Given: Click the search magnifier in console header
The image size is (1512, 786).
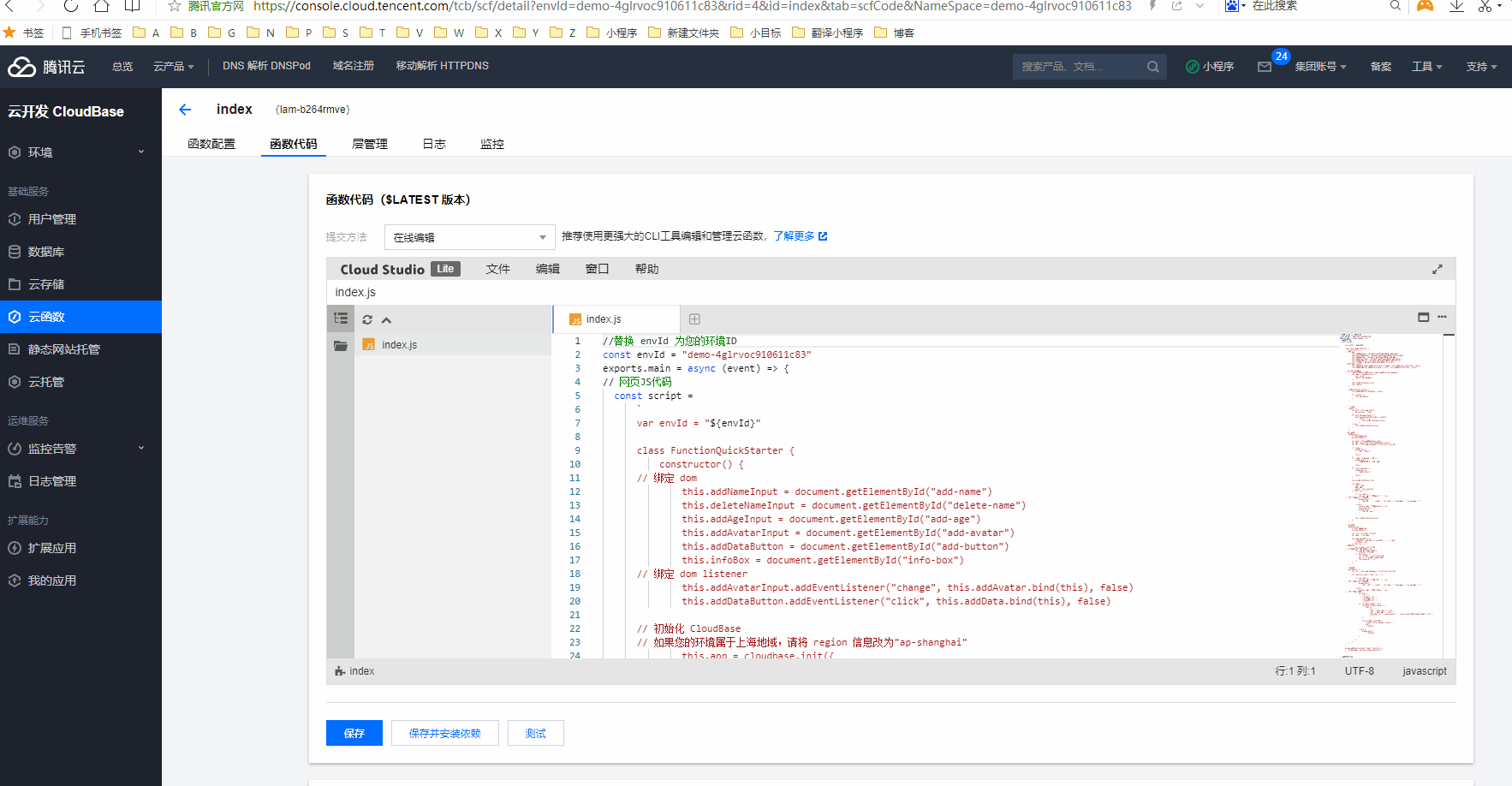Looking at the screenshot, I should click(1152, 67).
